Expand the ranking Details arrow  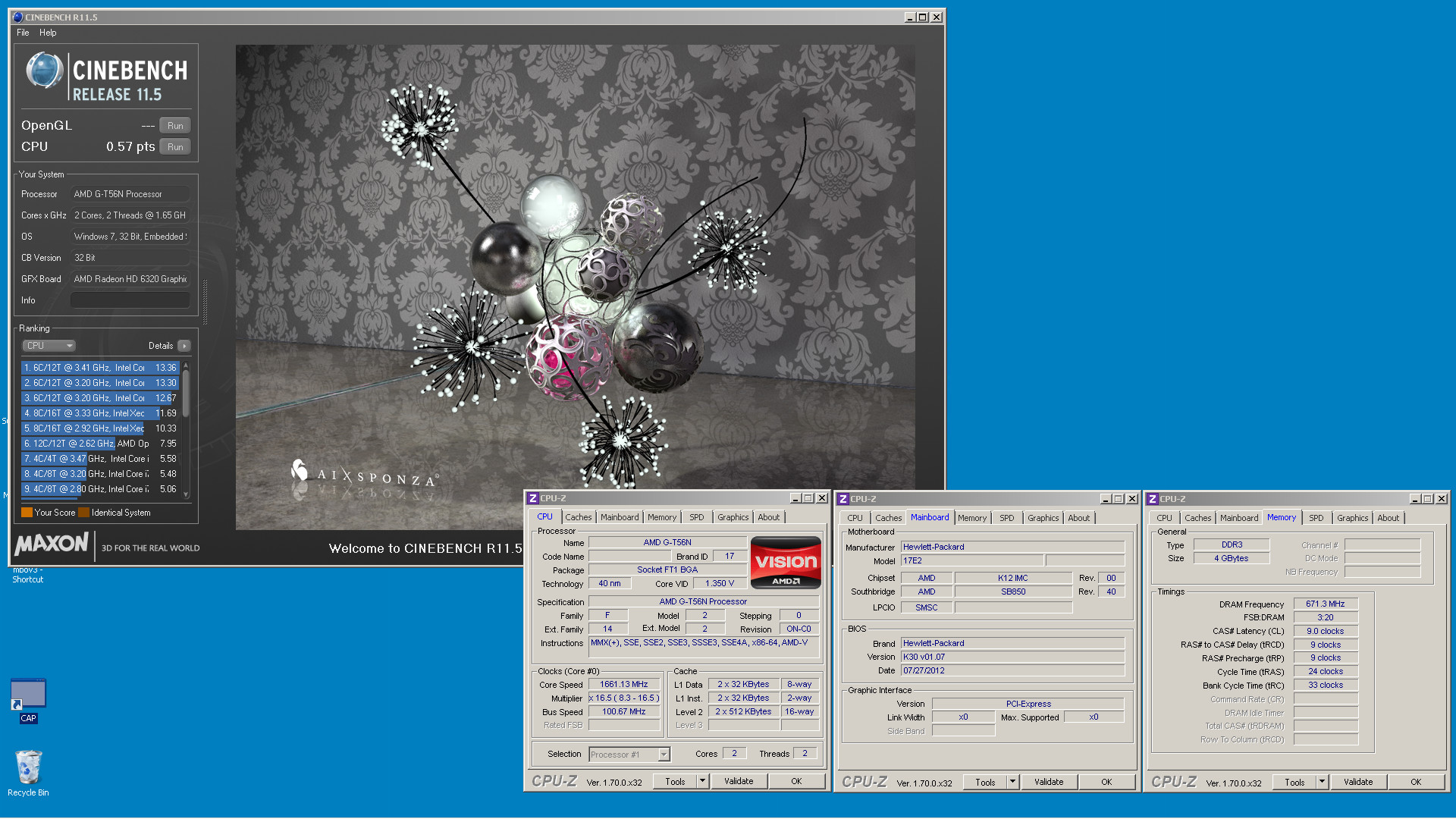point(184,346)
